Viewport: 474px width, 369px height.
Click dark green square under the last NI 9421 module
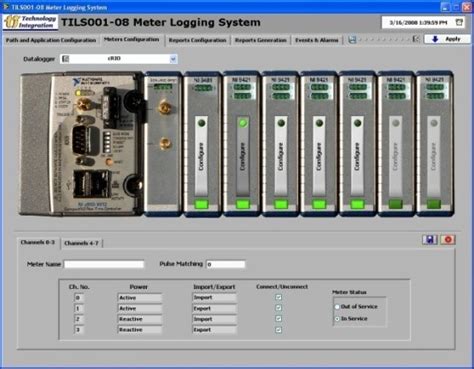[434, 204]
